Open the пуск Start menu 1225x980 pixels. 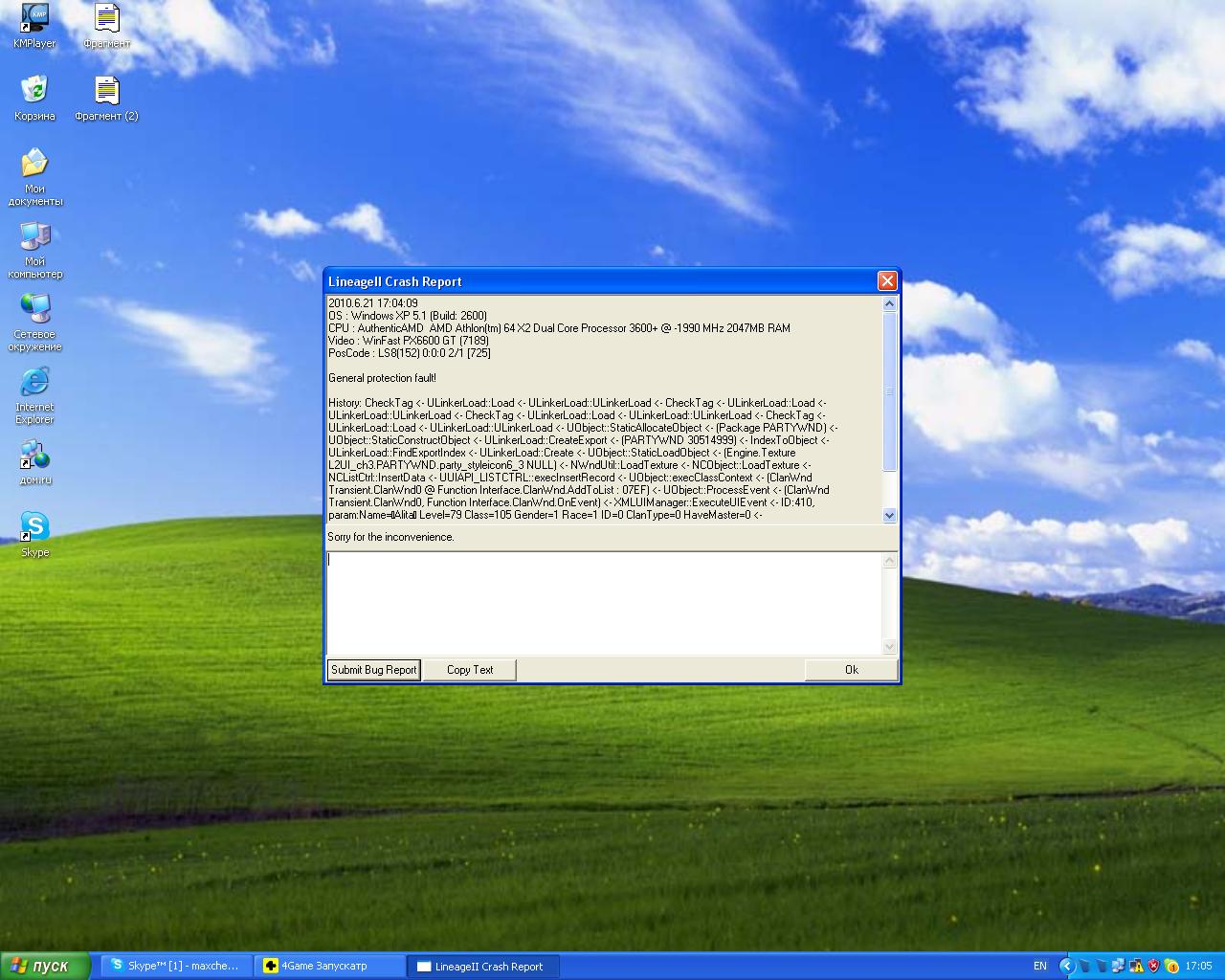[45, 966]
